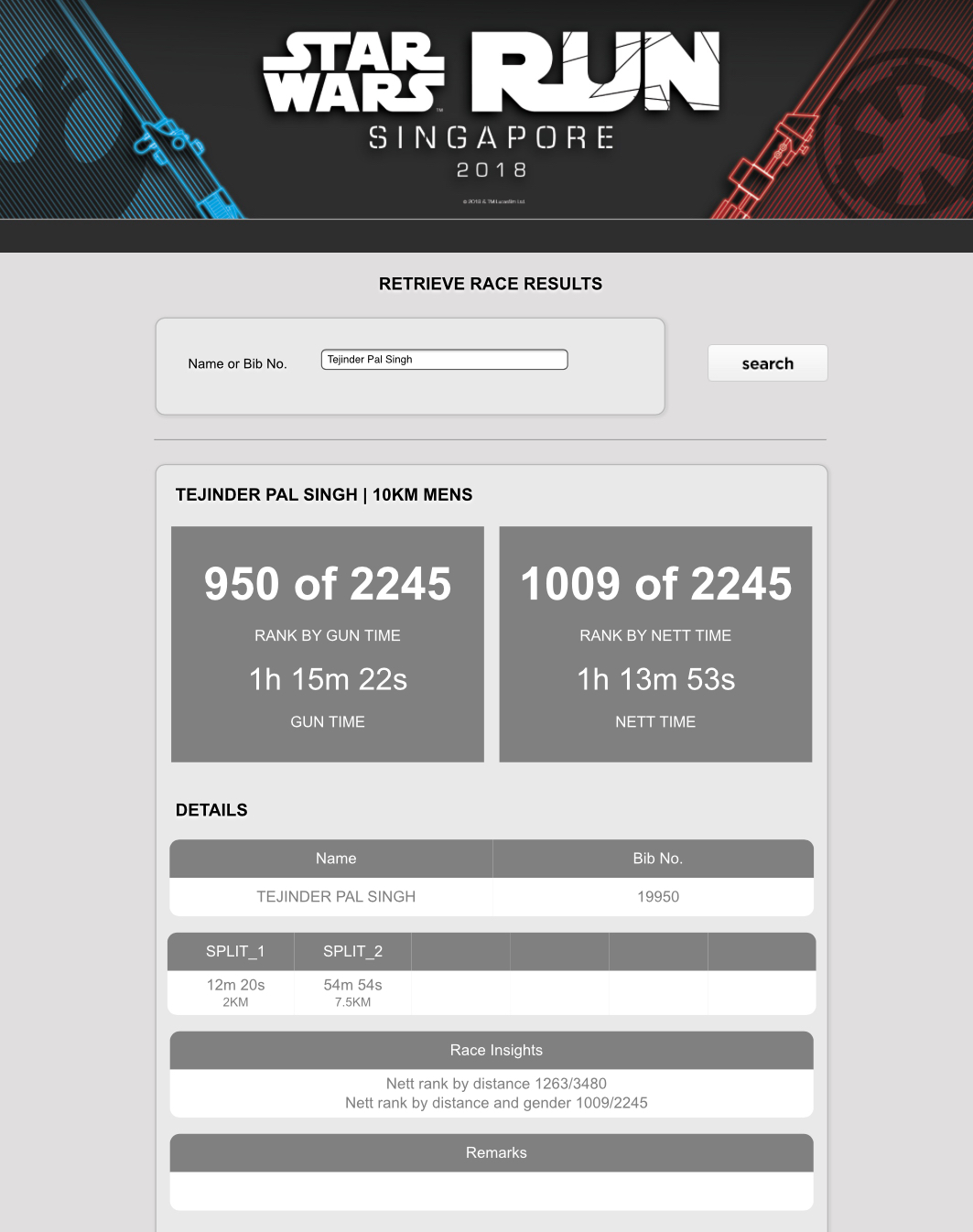This screenshot has width=973, height=1232.
Task: Click the 'GUN TIME' label
Action: click(328, 721)
